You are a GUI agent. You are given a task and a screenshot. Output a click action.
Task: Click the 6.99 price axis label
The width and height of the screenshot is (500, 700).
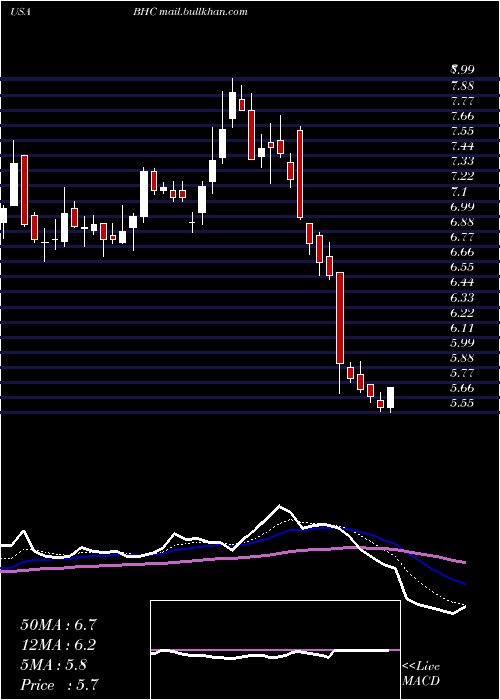click(462, 206)
